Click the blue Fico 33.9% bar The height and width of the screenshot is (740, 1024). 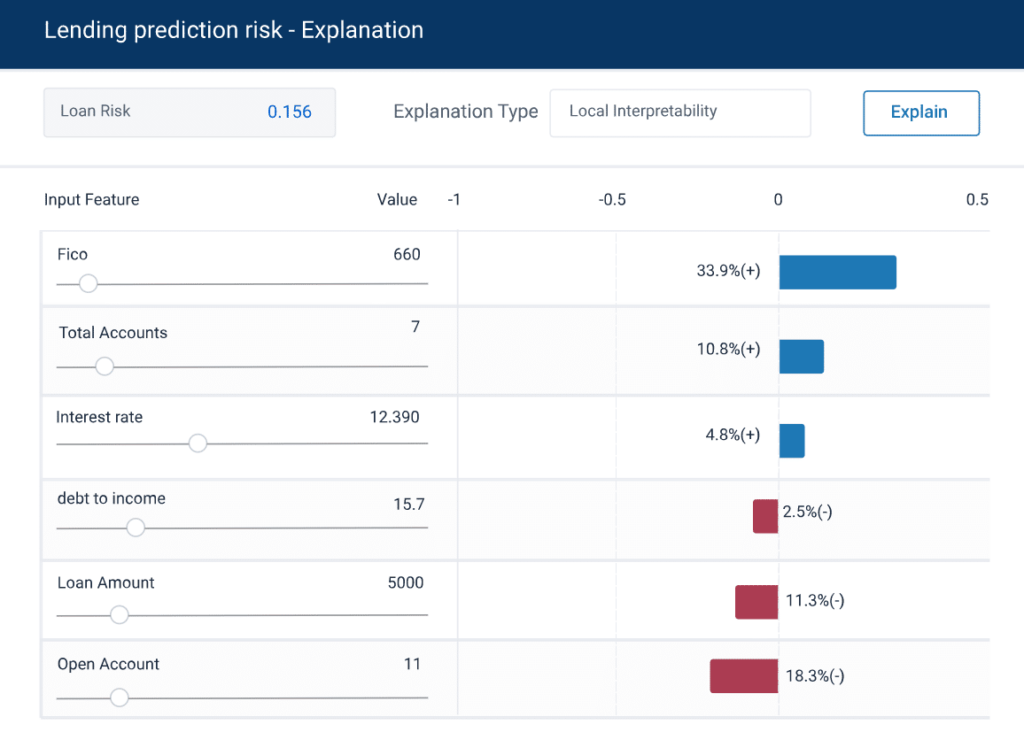(x=837, y=272)
